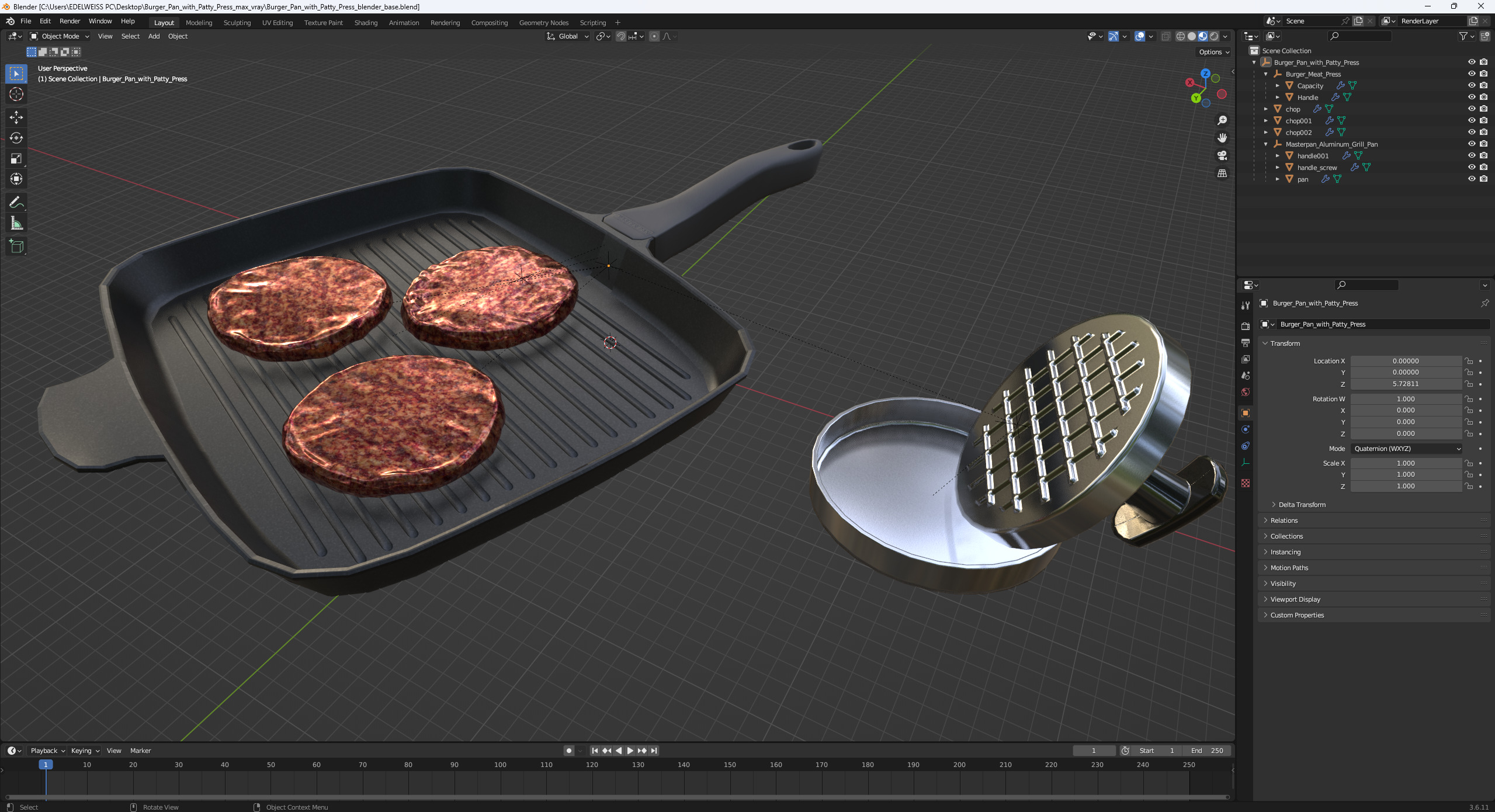Viewport: 1495px width, 812px height.
Task: Click the viewport zoom magnifier icon
Action: click(1222, 120)
